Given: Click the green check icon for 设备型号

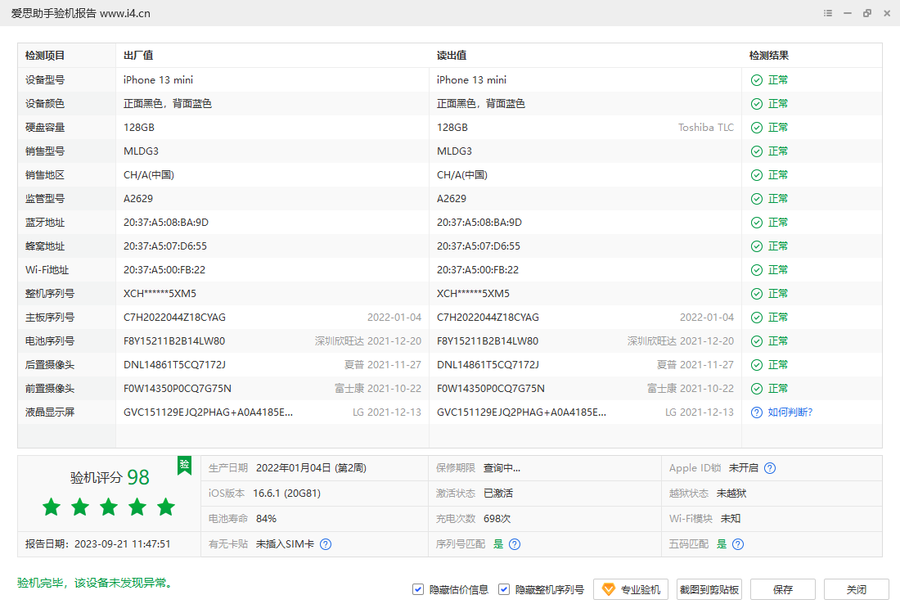Looking at the screenshot, I should tap(757, 80).
